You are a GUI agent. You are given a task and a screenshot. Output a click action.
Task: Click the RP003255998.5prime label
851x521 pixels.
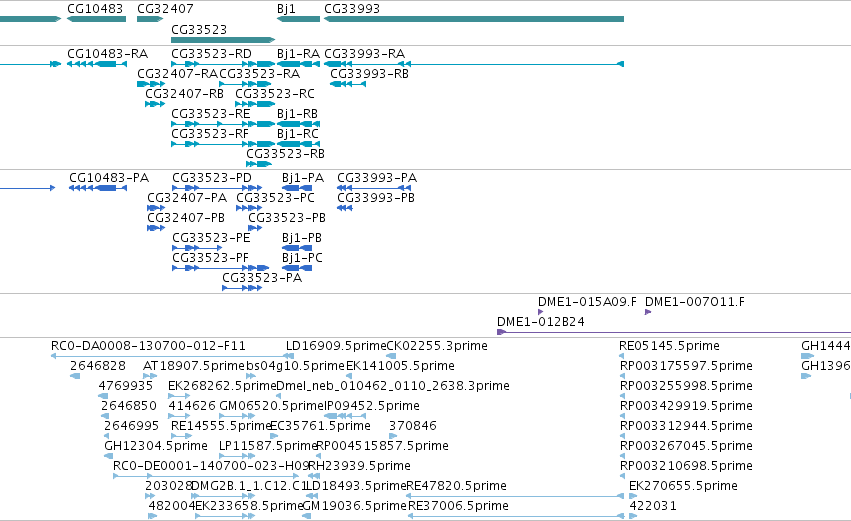686,386
